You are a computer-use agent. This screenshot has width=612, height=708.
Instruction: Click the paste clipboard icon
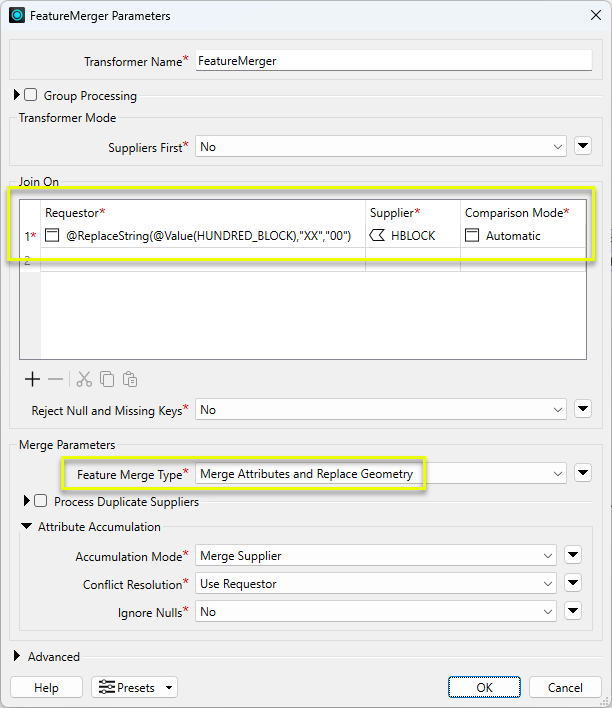130,379
